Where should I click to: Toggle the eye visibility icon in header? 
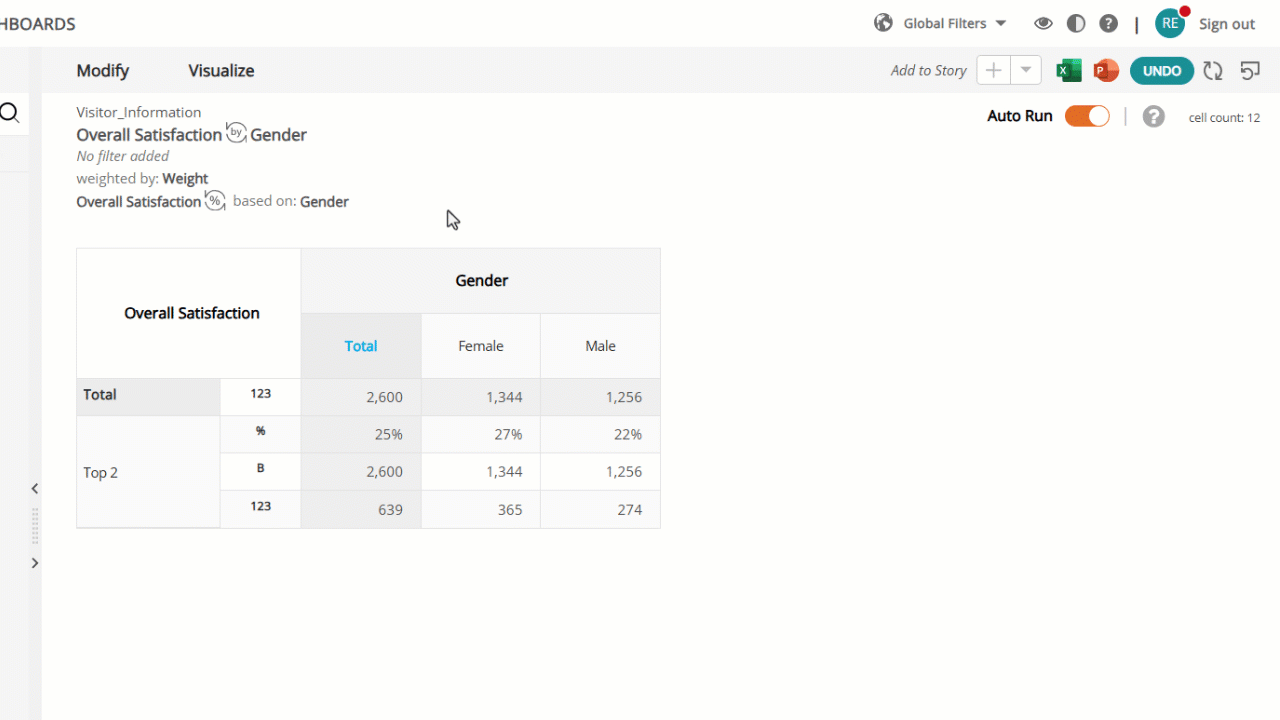[1043, 24]
